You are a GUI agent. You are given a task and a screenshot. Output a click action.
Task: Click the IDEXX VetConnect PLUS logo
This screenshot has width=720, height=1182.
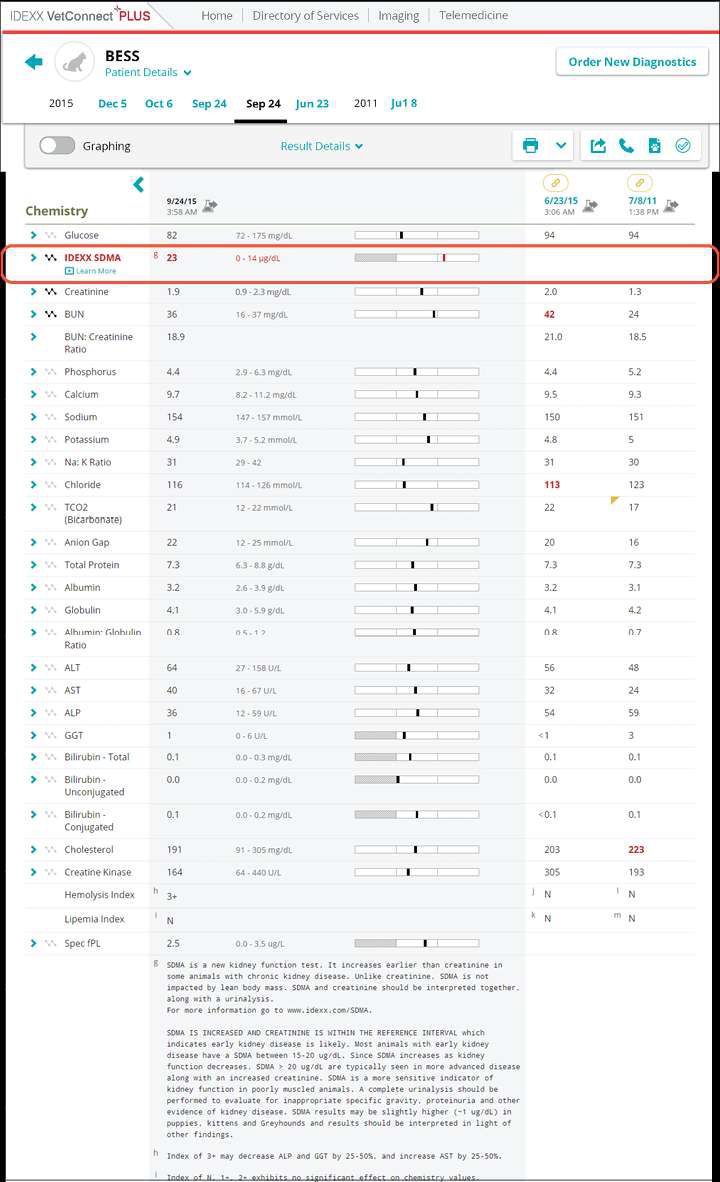pyautogui.click(x=80, y=15)
